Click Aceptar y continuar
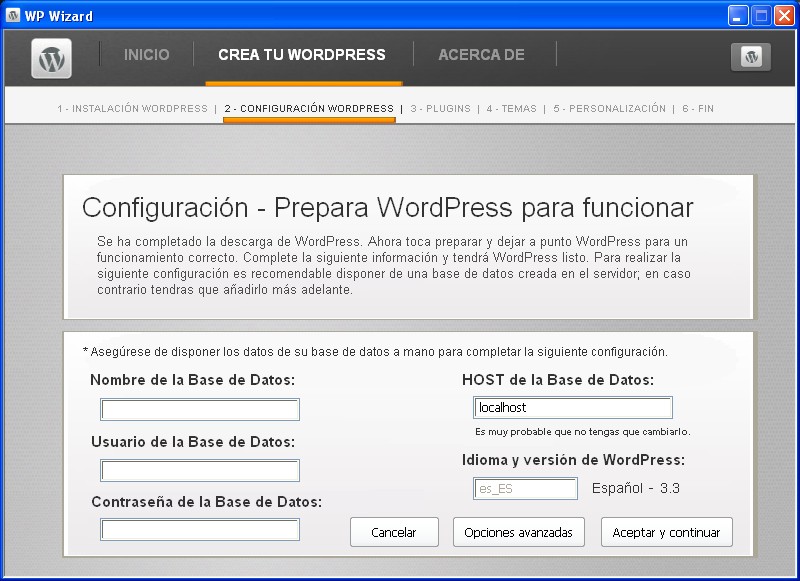 click(667, 532)
